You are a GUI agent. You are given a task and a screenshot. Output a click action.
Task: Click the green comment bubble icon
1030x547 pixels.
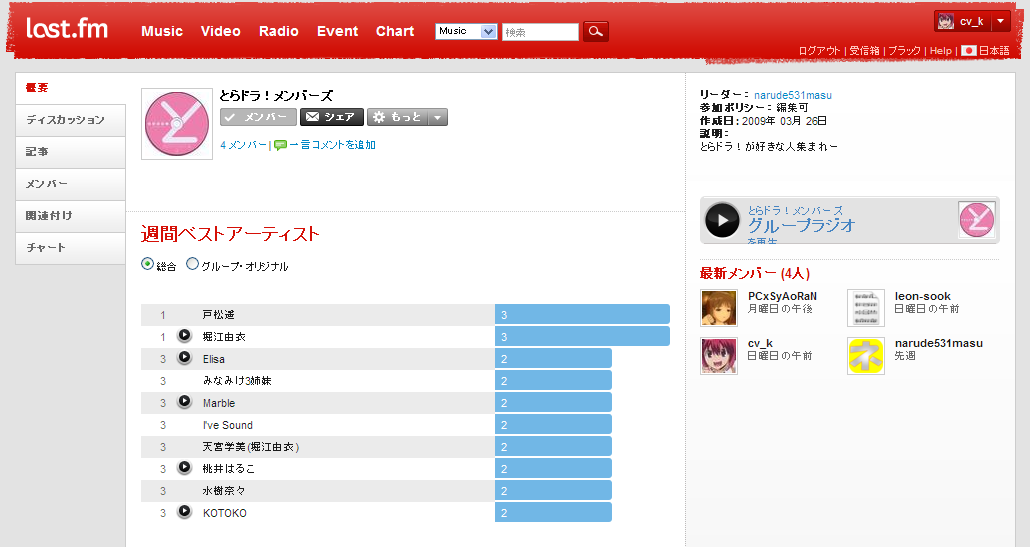[280, 145]
